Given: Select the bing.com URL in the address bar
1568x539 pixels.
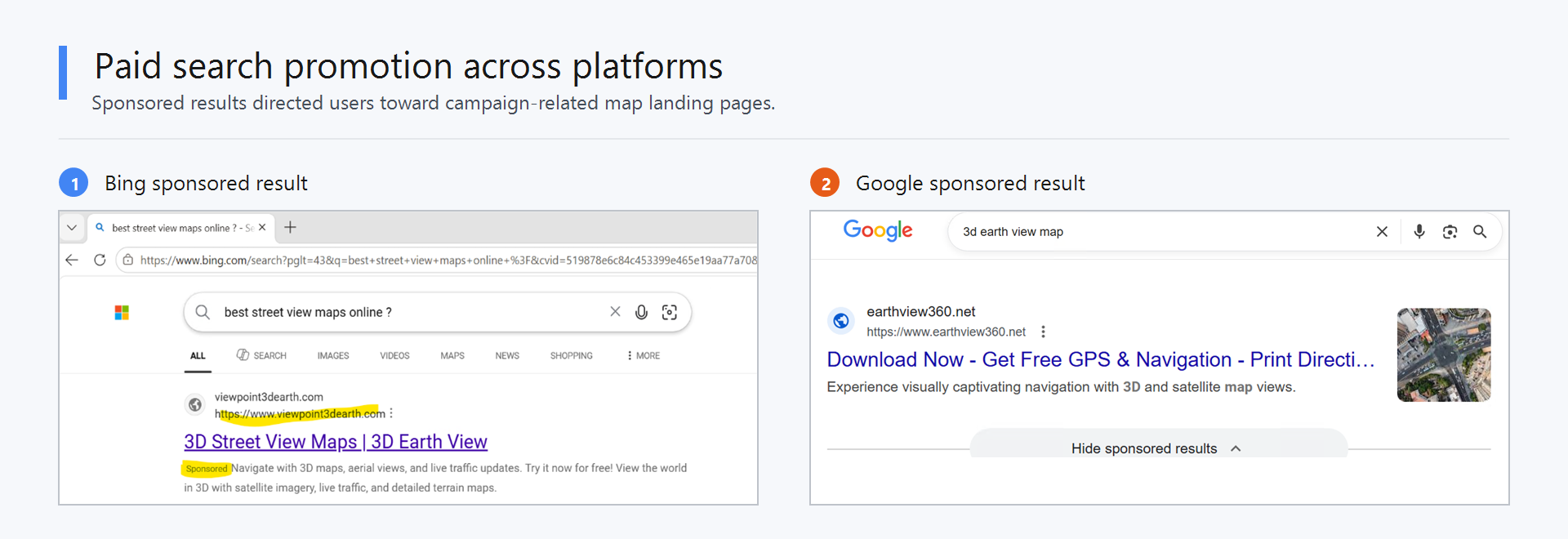Looking at the screenshot, I should (x=448, y=261).
